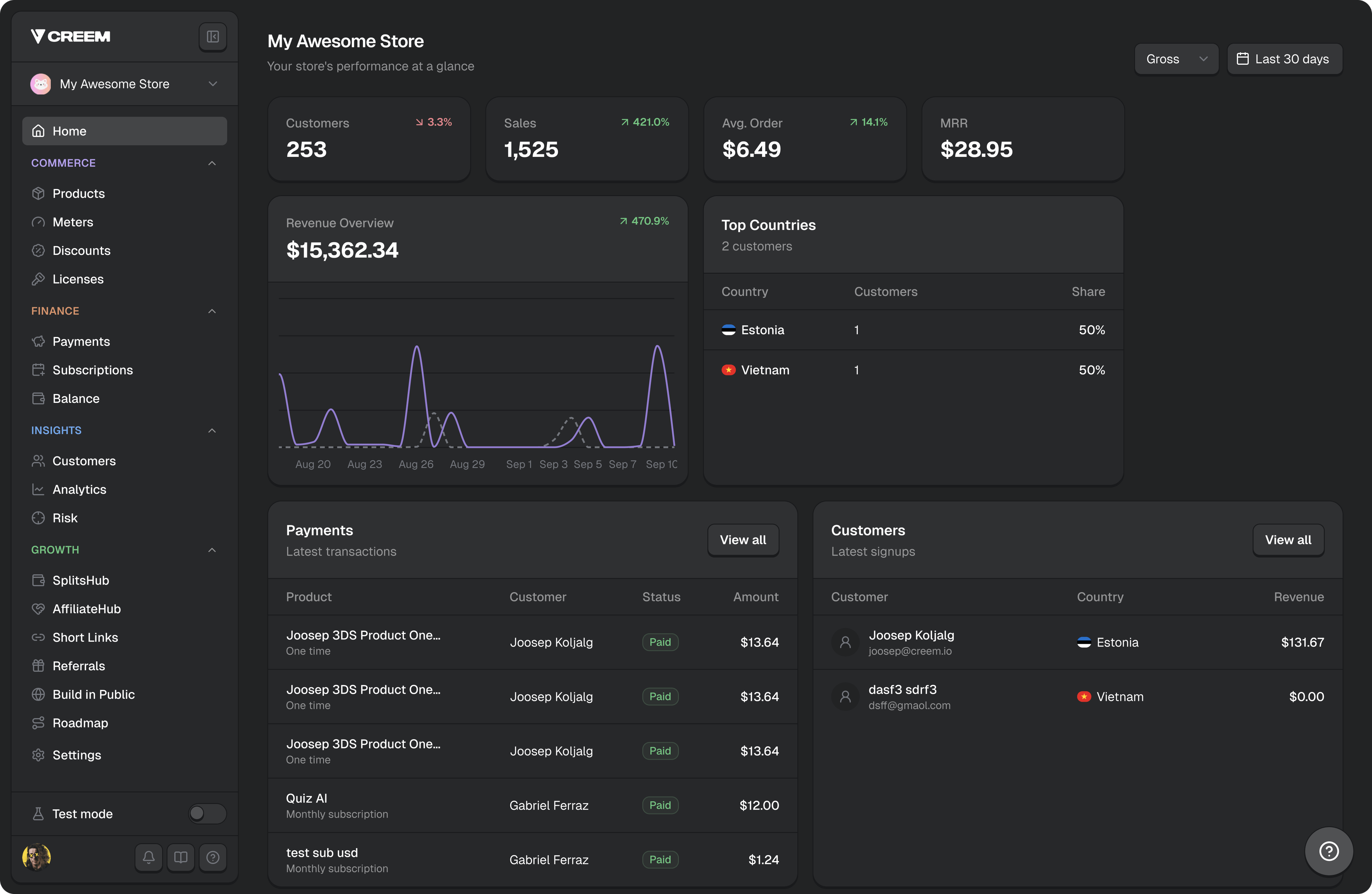Open documentation book icon in sidebar footer

point(181,857)
